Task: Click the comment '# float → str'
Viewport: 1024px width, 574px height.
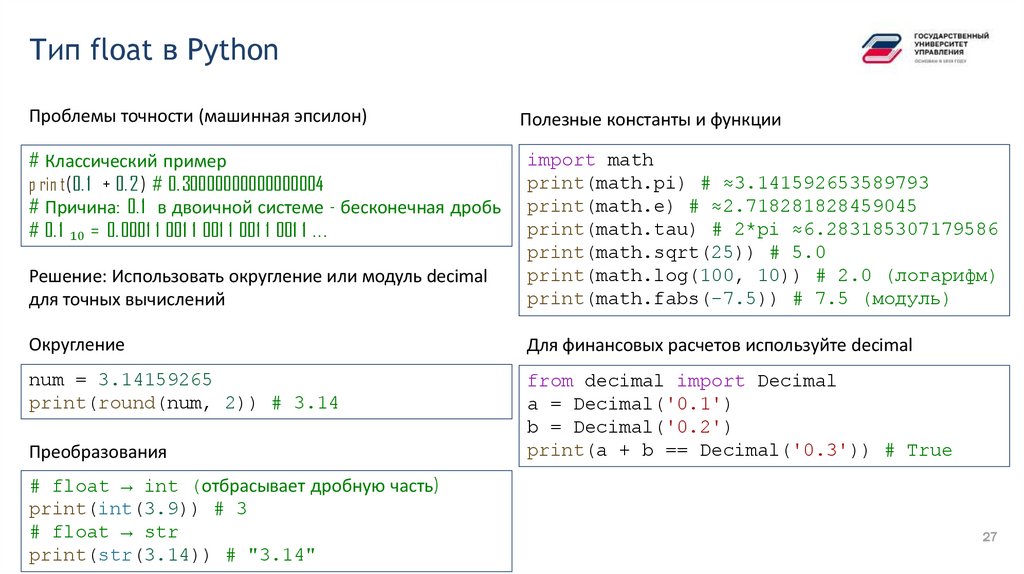Action: click(x=104, y=532)
